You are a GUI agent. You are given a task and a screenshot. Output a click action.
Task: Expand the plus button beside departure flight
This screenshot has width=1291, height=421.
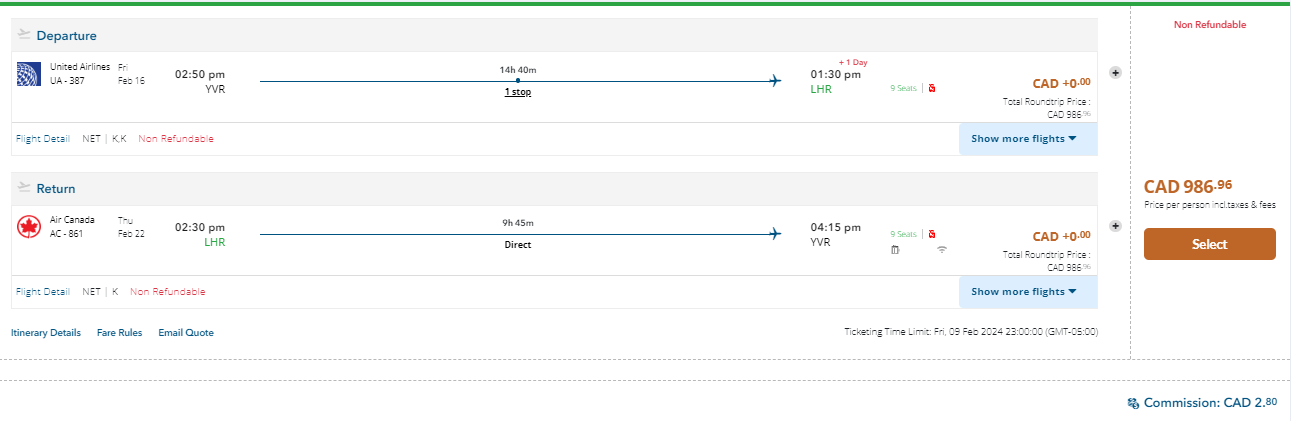point(1115,72)
